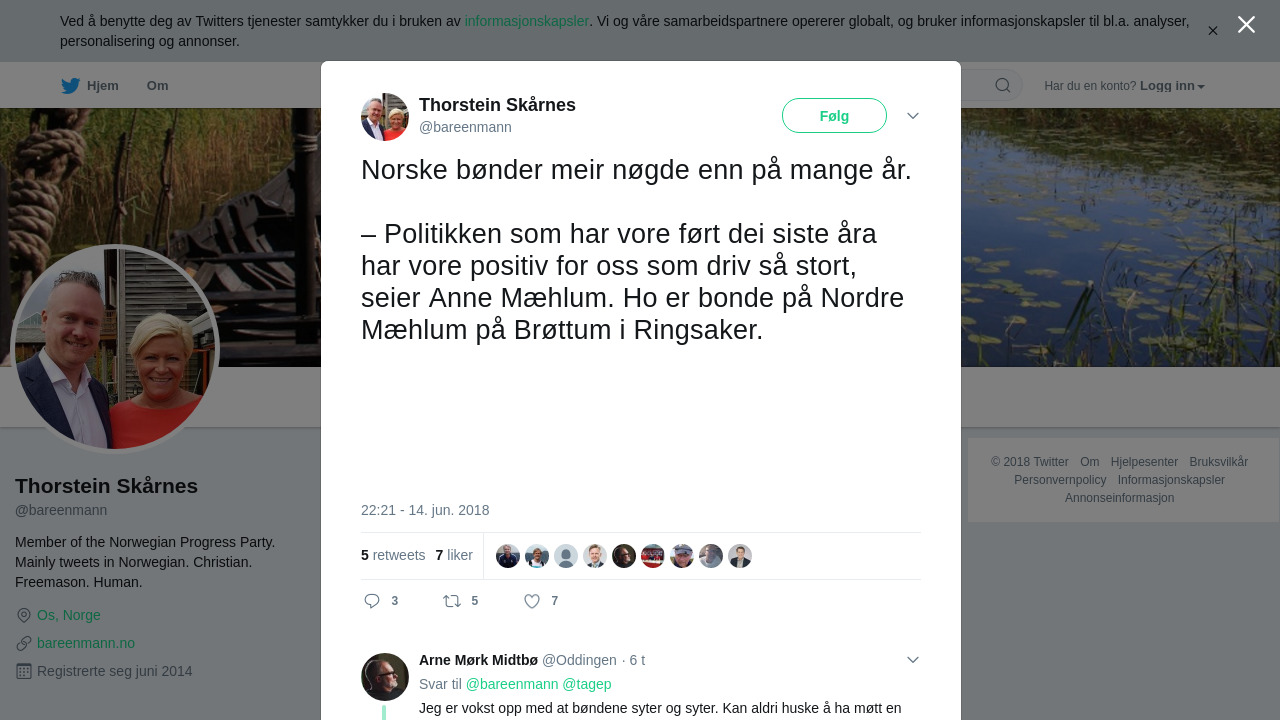The height and width of the screenshot is (720, 1280).
Task: View the 5 retweets list
Action: (393, 555)
